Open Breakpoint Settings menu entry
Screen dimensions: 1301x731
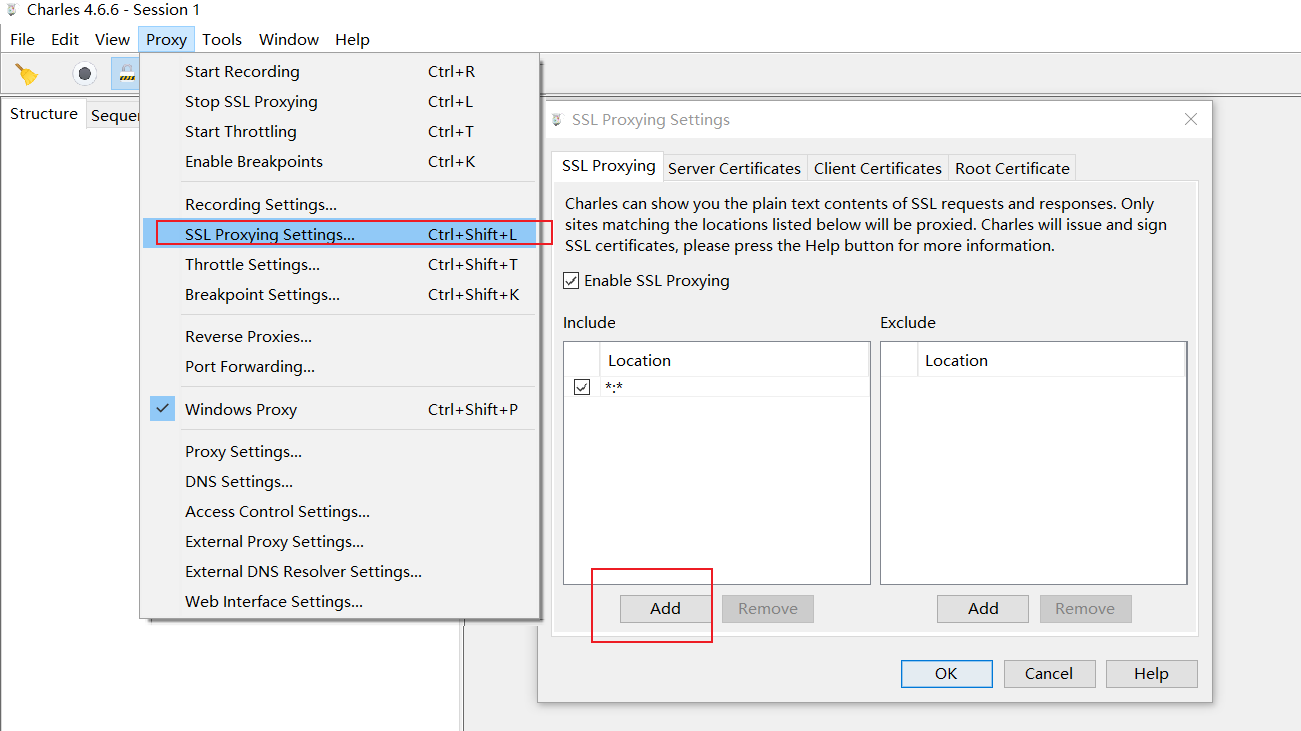pyautogui.click(x=340, y=295)
